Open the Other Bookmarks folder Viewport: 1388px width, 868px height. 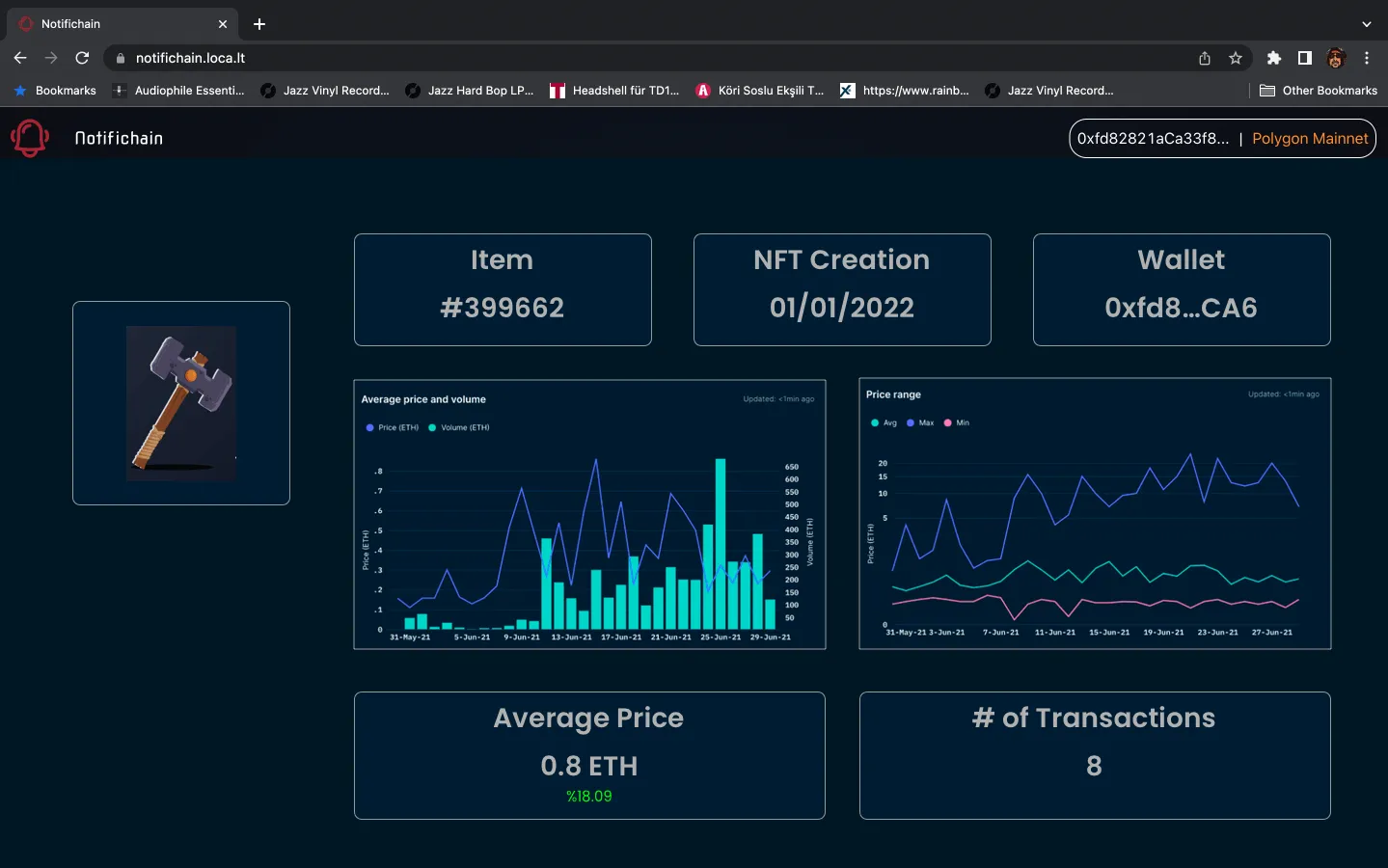click(x=1319, y=91)
